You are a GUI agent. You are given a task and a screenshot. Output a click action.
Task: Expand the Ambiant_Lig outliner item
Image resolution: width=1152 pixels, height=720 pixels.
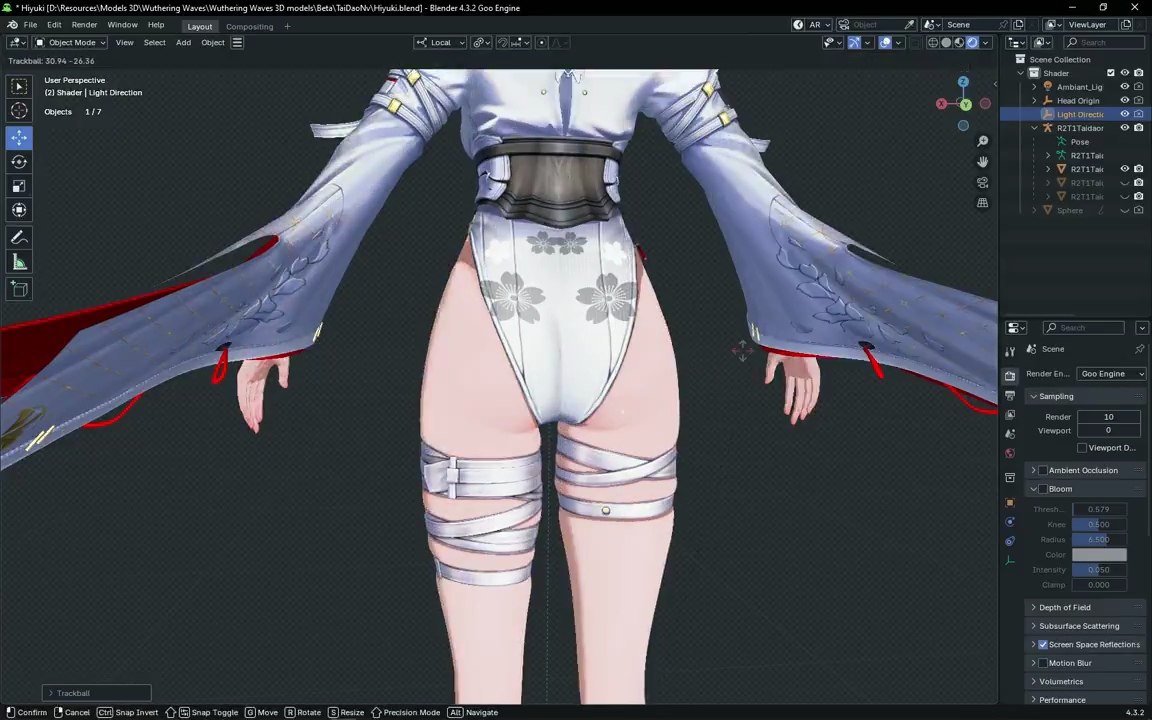tap(1034, 87)
